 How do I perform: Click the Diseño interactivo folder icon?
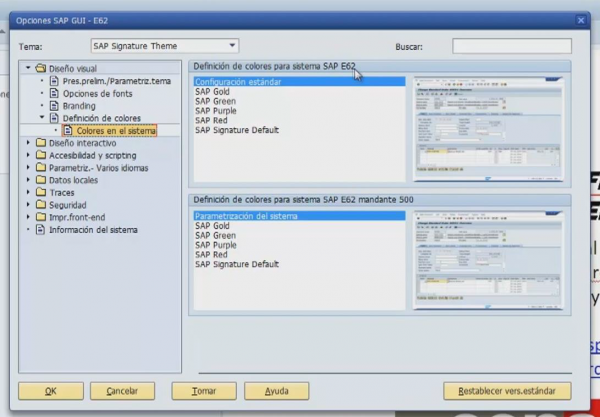click(41, 143)
